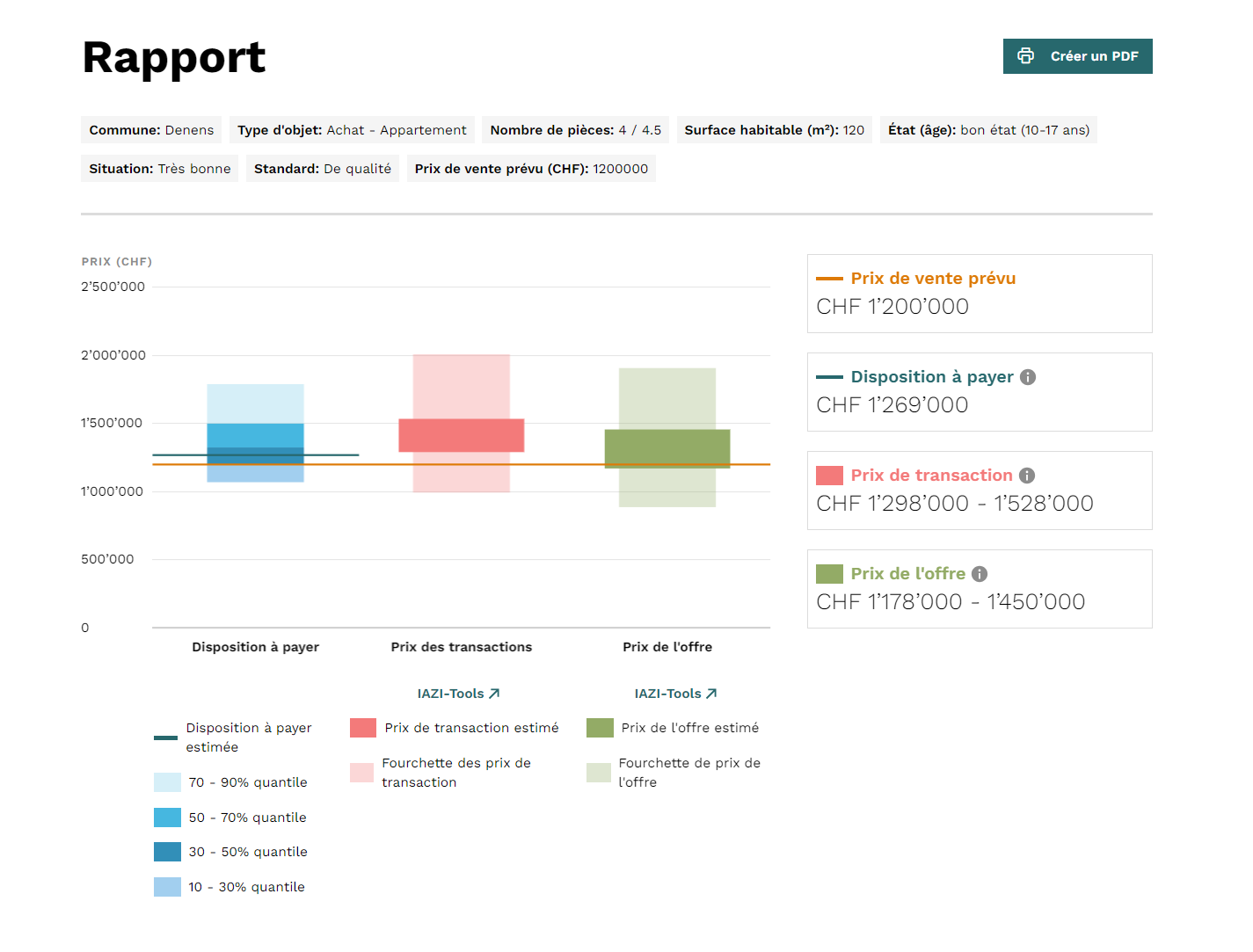
Task: Click the red swatch in Prix de transaction card
Action: 829,476
